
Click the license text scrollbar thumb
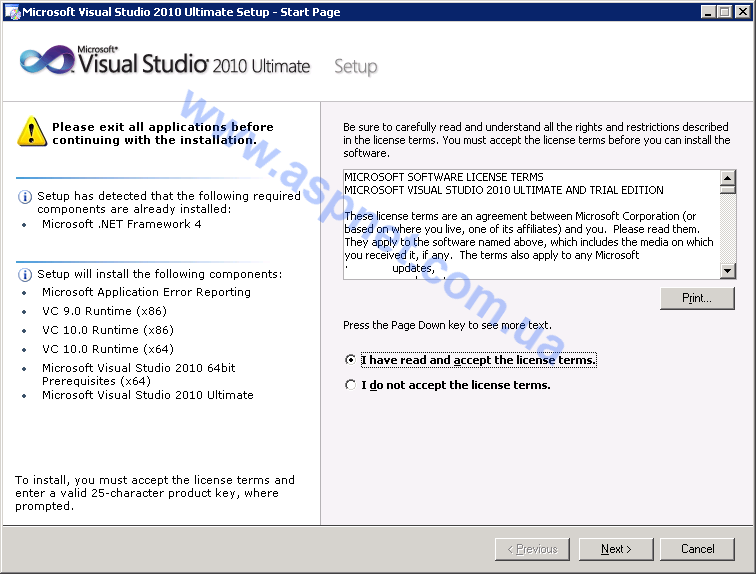[x=728, y=189]
